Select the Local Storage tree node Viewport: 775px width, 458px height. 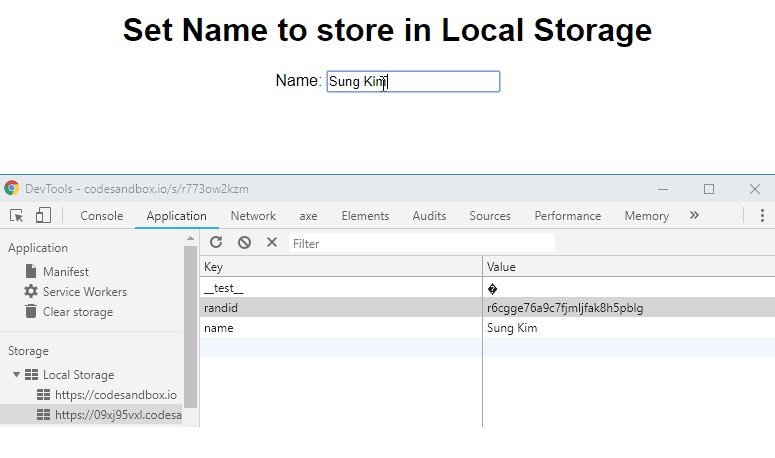(x=78, y=375)
